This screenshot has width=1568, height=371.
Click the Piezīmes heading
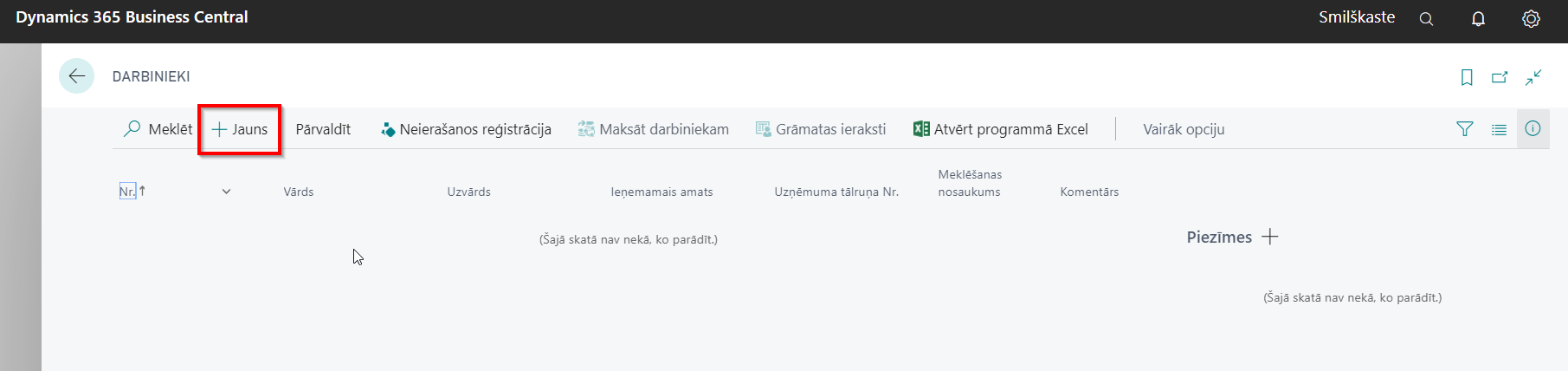click(x=1219, y=237)
